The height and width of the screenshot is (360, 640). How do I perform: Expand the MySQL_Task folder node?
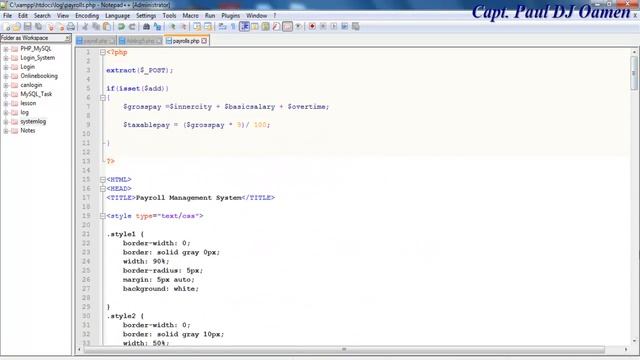click(x=6, y=94)
